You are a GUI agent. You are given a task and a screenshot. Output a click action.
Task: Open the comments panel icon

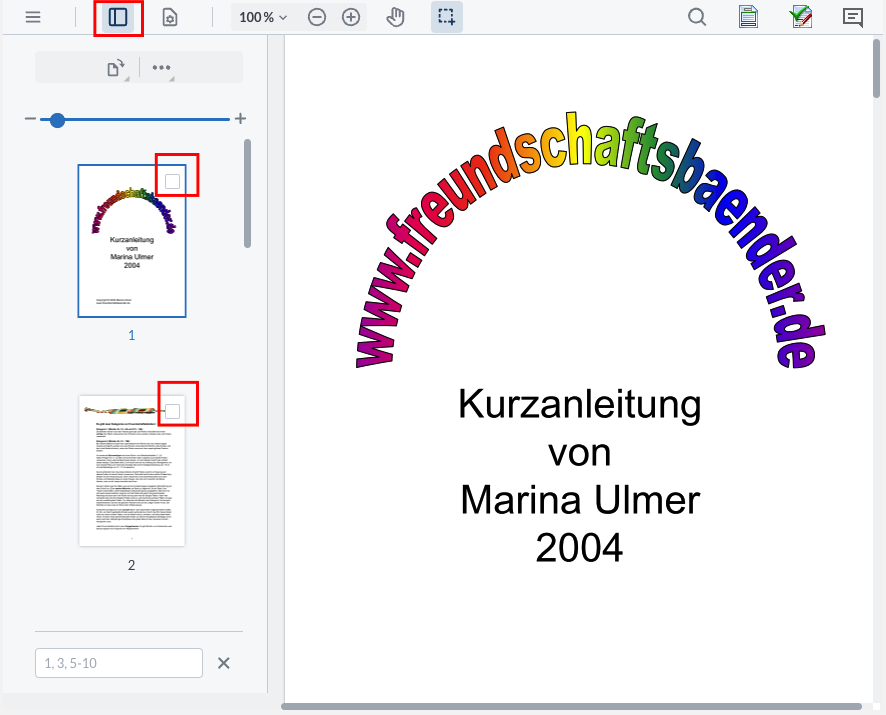pyautogui.click(x=852, y=17)
